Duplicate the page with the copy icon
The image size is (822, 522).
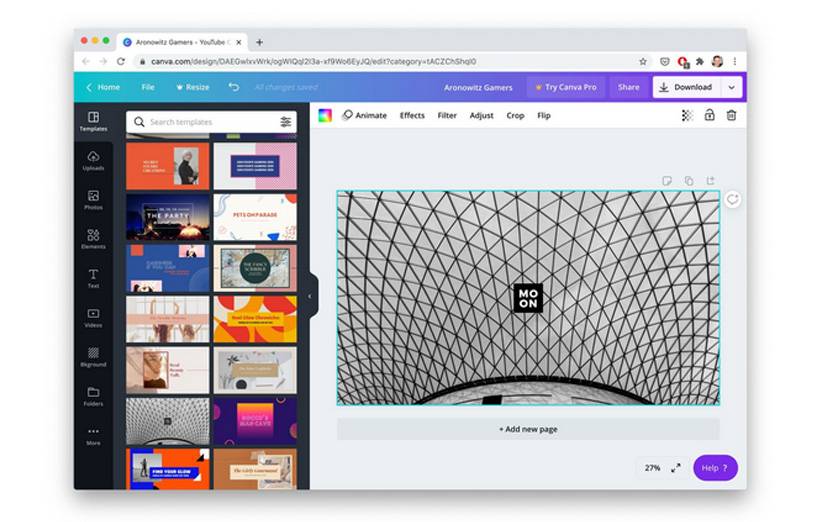pyautogui.click(x=689, y=181)
